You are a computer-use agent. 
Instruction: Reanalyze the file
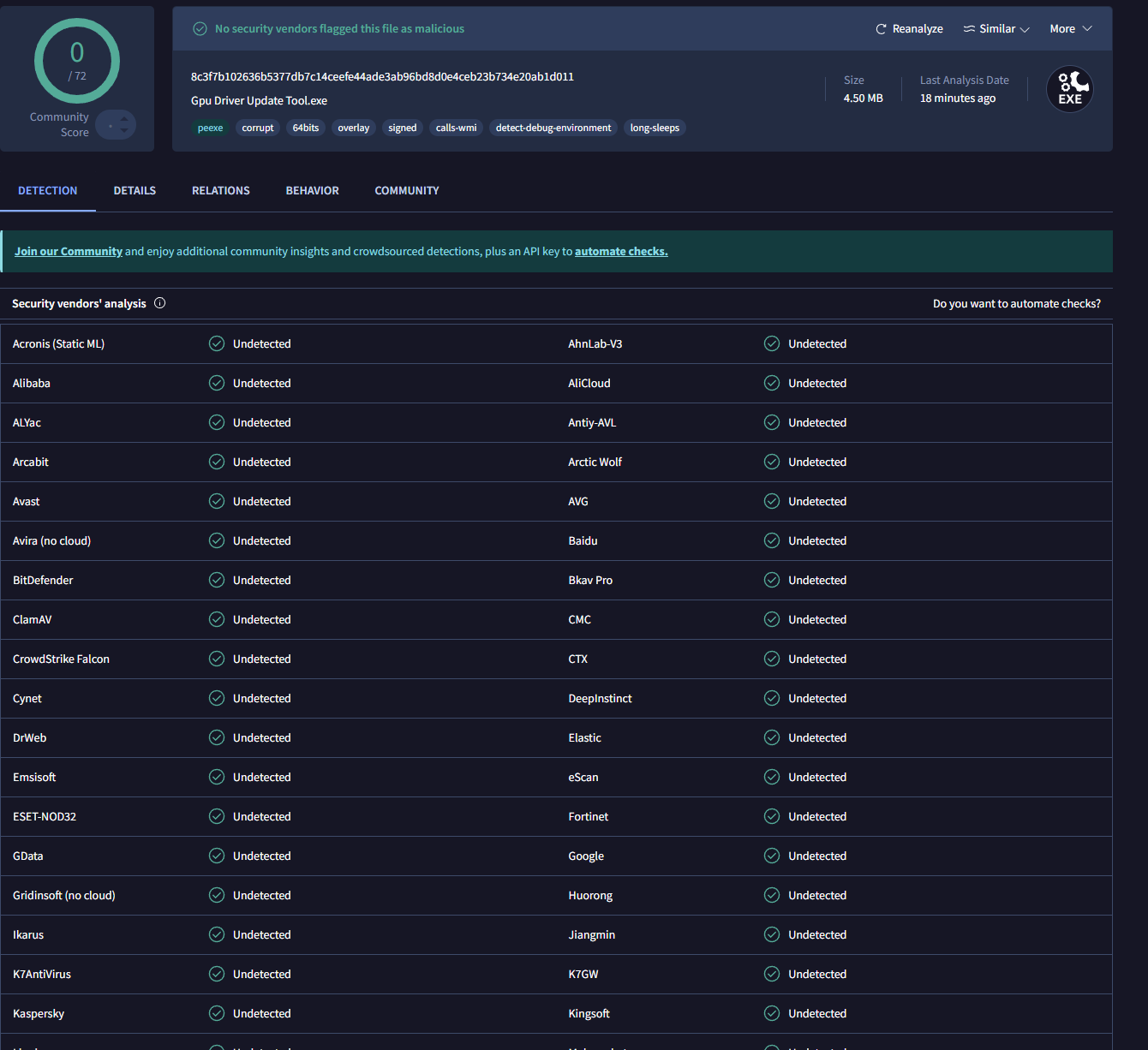(909, 29)
